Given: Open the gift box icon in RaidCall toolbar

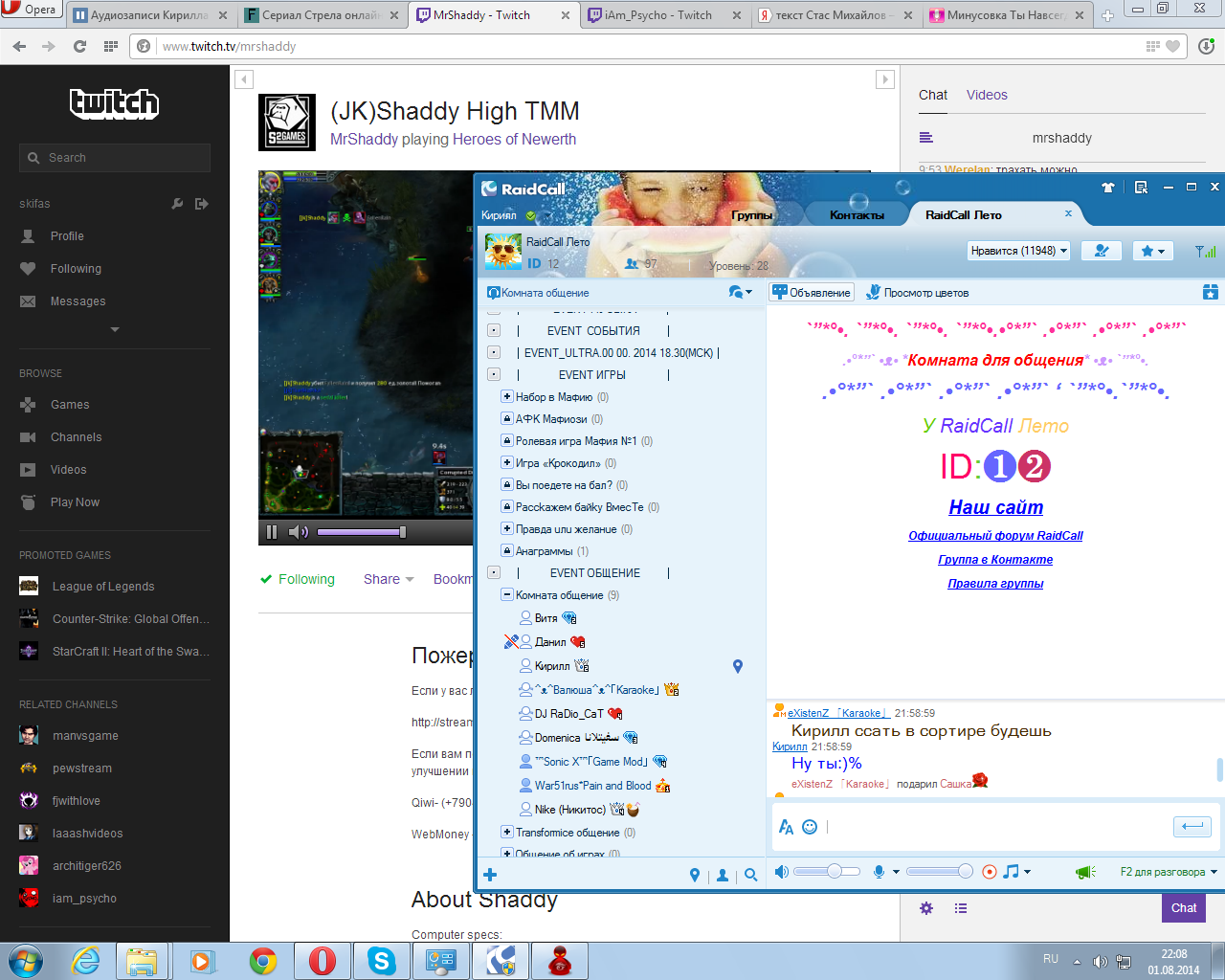Looking at the screenshot, I should click(1211, 292).
